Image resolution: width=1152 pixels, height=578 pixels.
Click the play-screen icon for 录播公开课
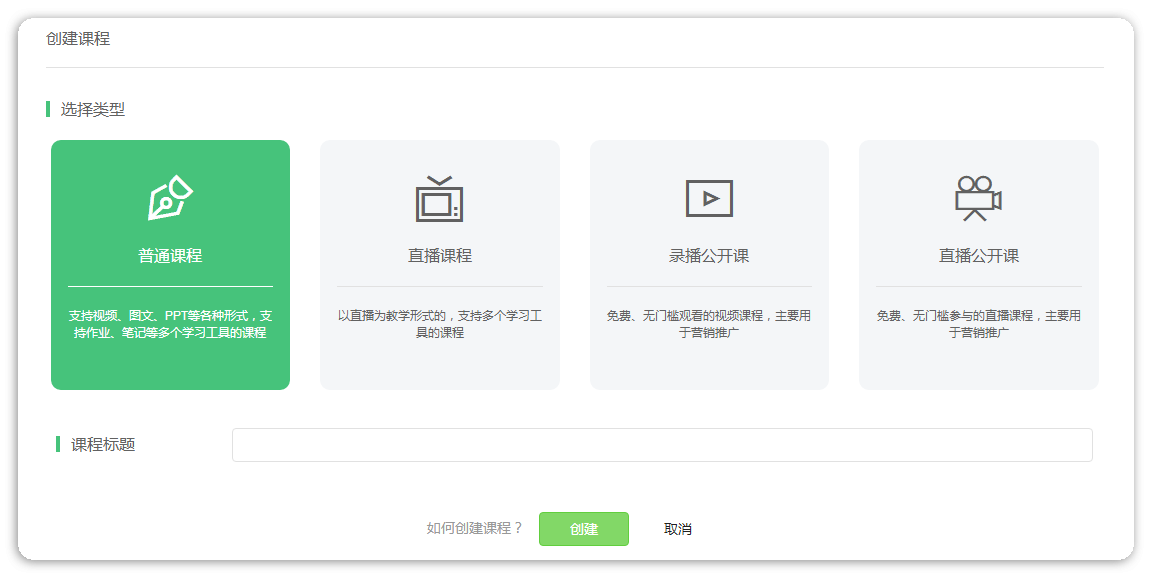(x=709, y=198)
